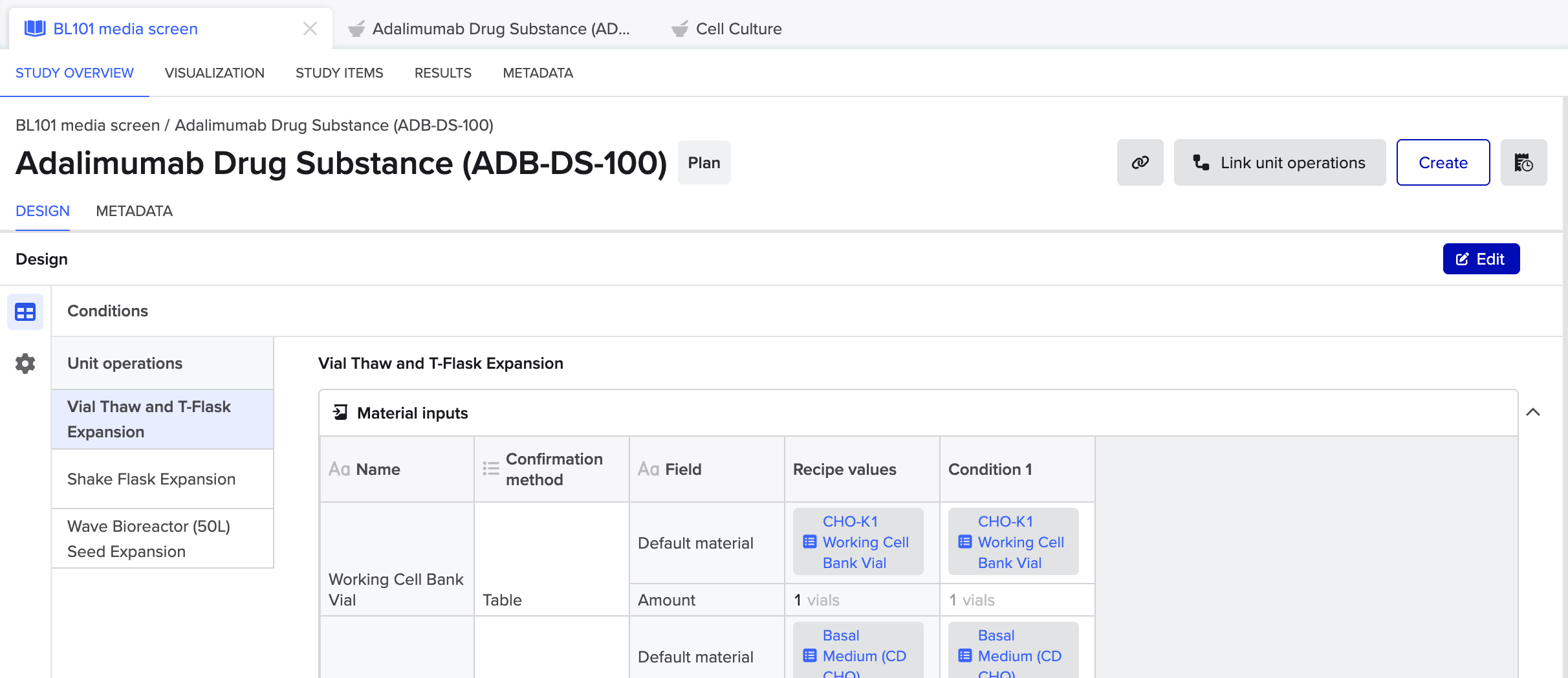Click the Material inputs heading
Image resolution: width=1568 pixels, height=678 pixels.
tap(412, 413)
